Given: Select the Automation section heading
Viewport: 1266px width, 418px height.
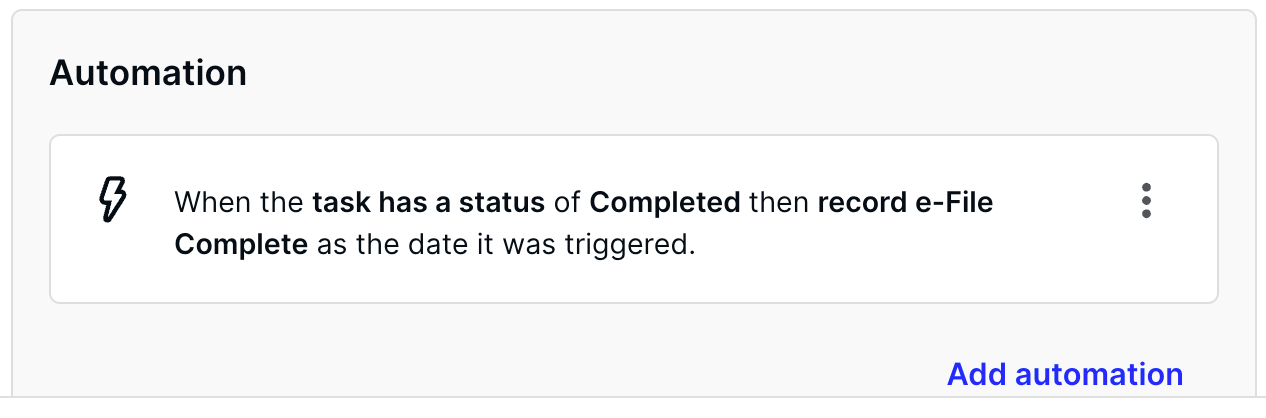Looking at the screenshot, I should (x=148, y=73).
